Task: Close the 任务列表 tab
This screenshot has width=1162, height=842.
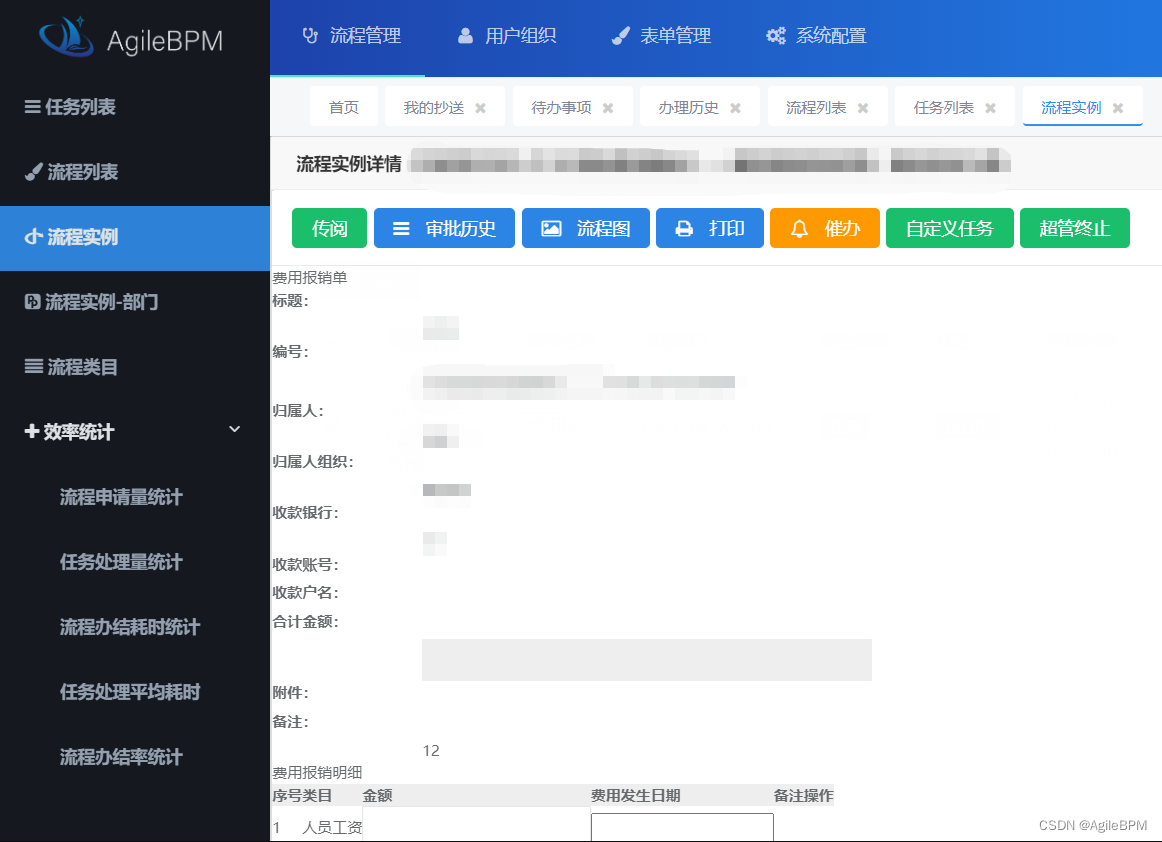Action: [x=989, y=106]
